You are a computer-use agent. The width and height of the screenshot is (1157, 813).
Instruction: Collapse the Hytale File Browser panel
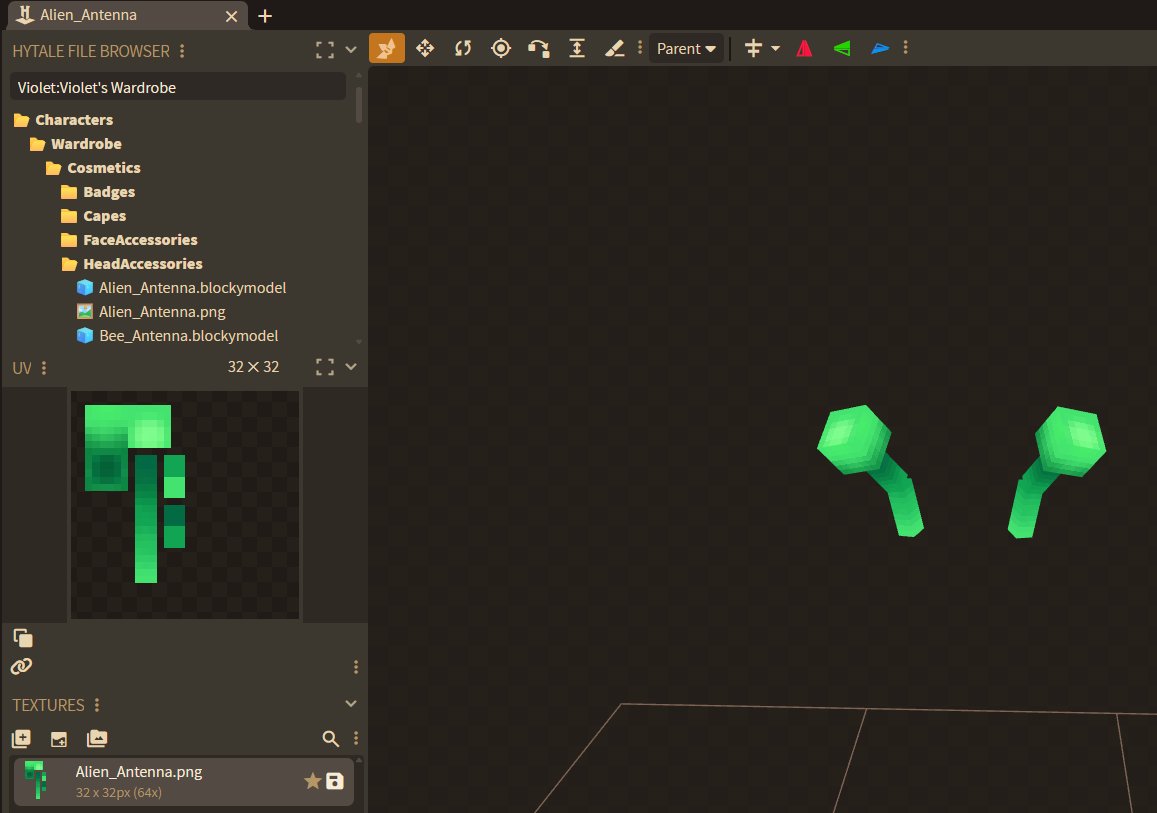pyautogui.click(x=351, y=50)
